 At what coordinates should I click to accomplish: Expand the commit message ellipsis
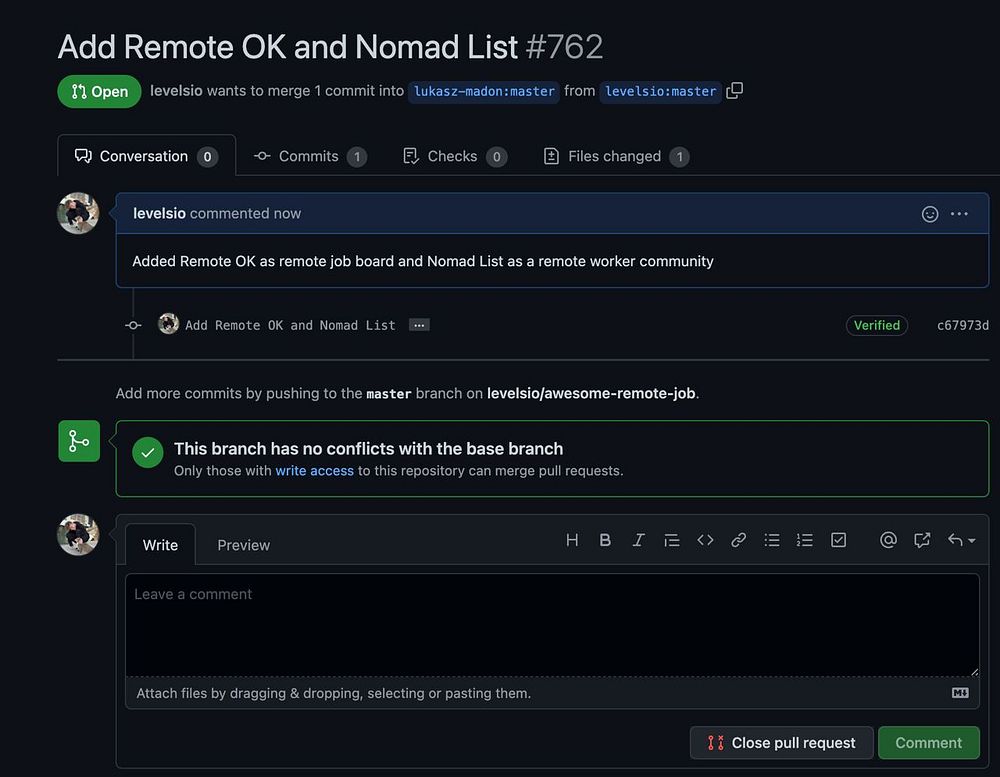tap(419, 325)
